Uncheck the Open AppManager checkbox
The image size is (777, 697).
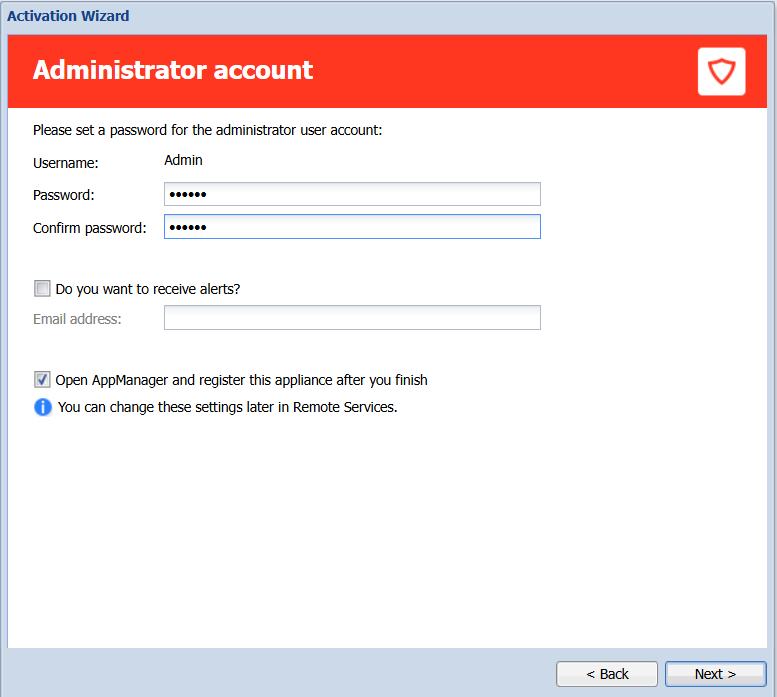pyautogui.click(x=42, y=380)
